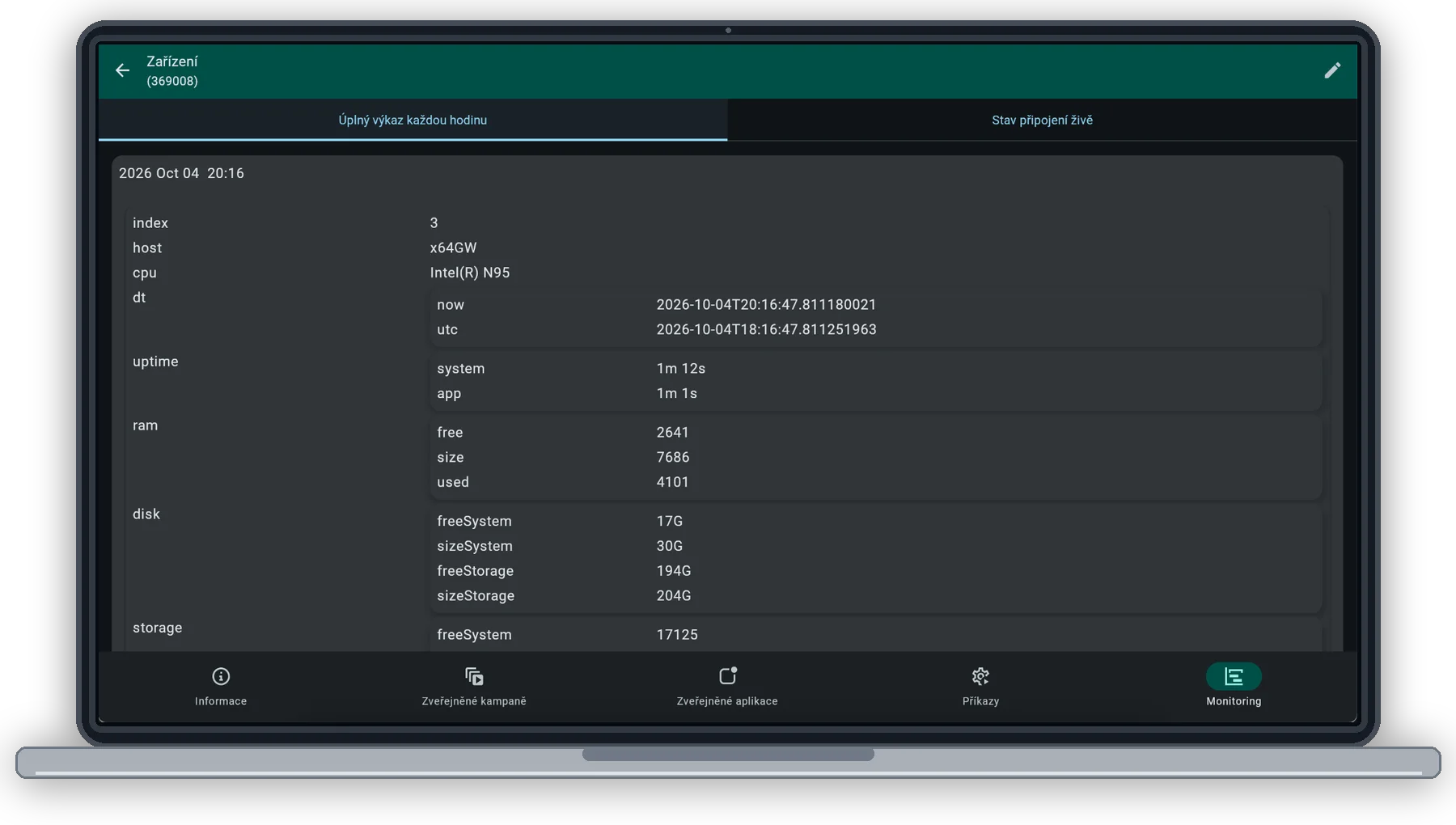Click the ram free value 2641
This screenshot has width=1456, height=825.
tap(672, 432)
